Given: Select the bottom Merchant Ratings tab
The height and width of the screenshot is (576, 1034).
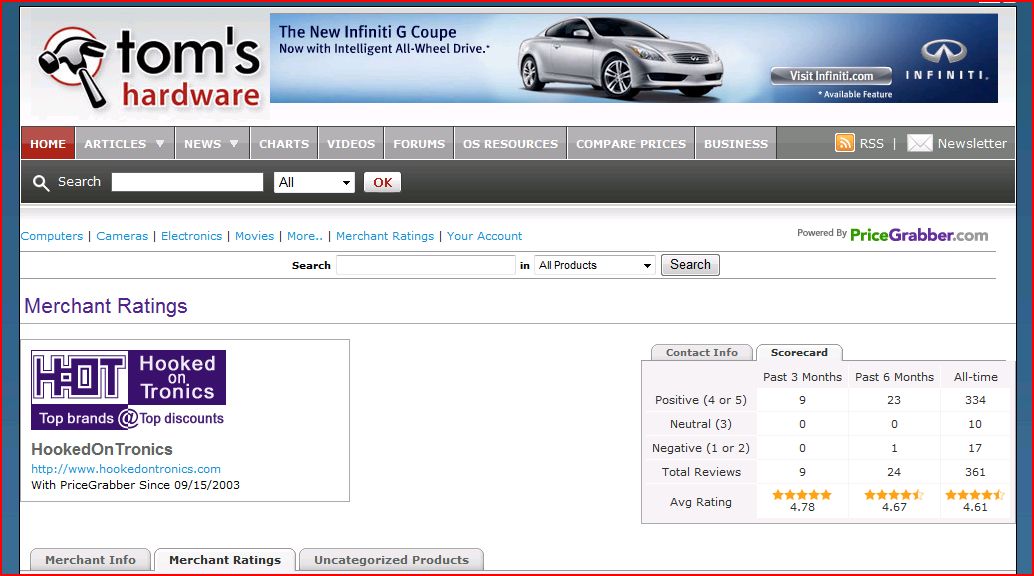Looking at the screenshot, I should [x=225, y=560].
